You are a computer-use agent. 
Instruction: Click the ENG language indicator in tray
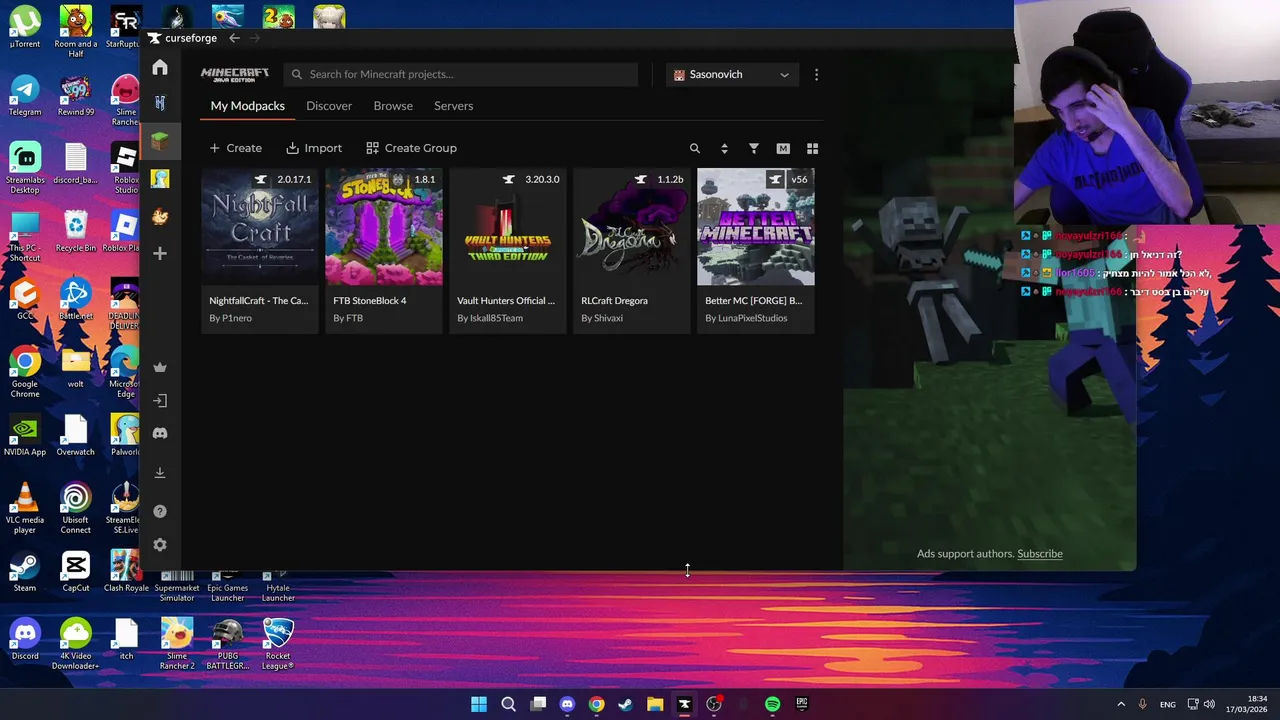coord(1168,705)
